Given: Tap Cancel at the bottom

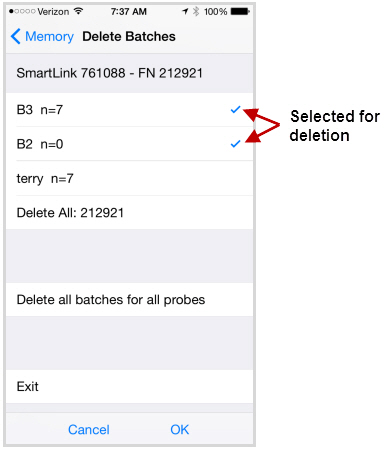Looking at the screenshot, I should [89, 429].
